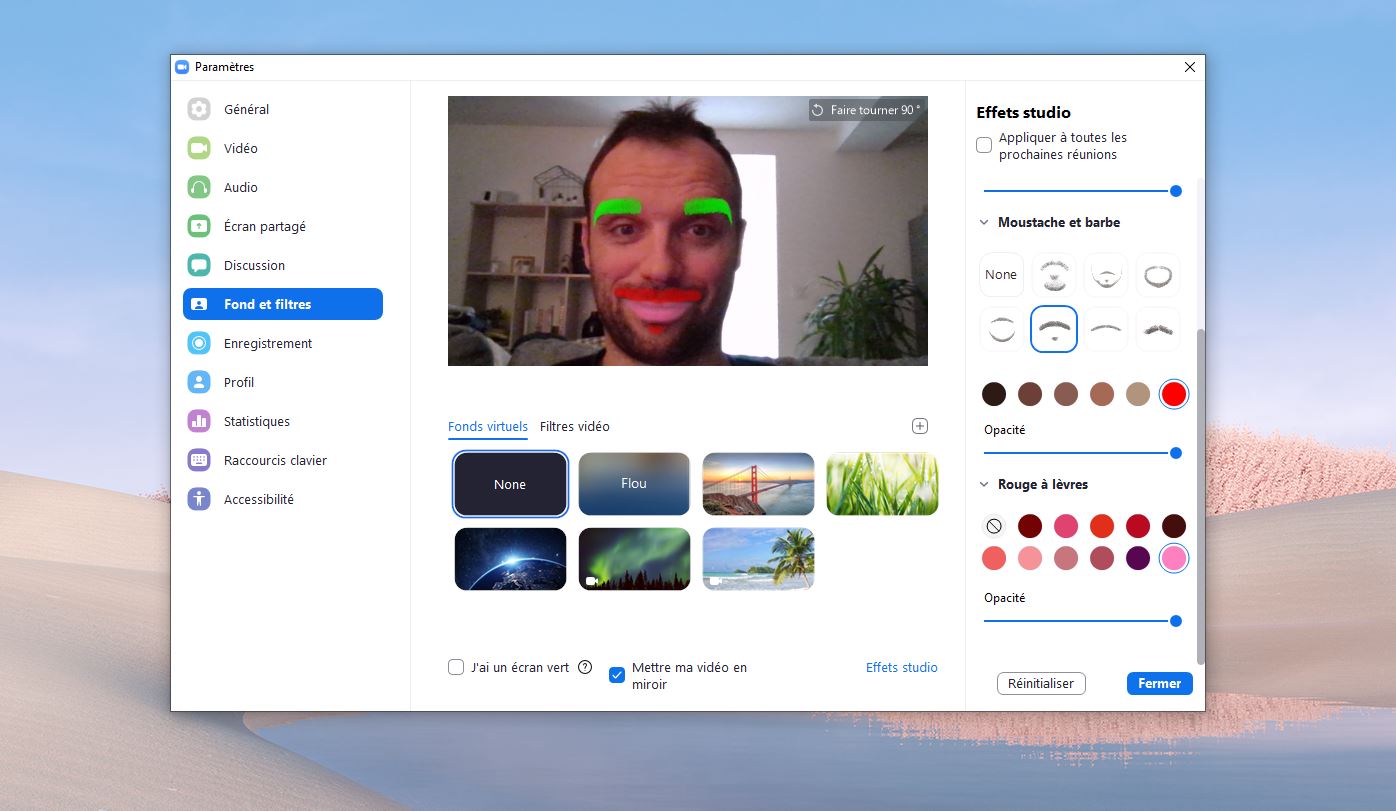
Task: Click the blue Fermer button
Action: (x=1159, y=683)
